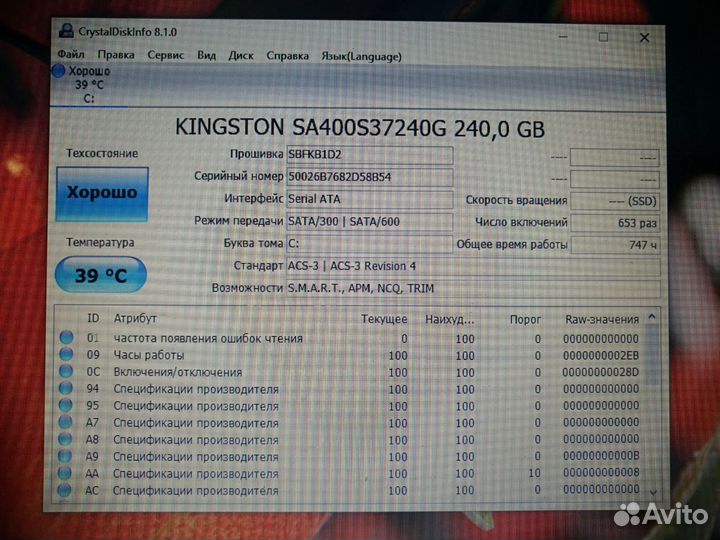The width and height of the screenshot is (720, 540).
Task: Click status icon of attribute 09 row
Action: point(66,354)
